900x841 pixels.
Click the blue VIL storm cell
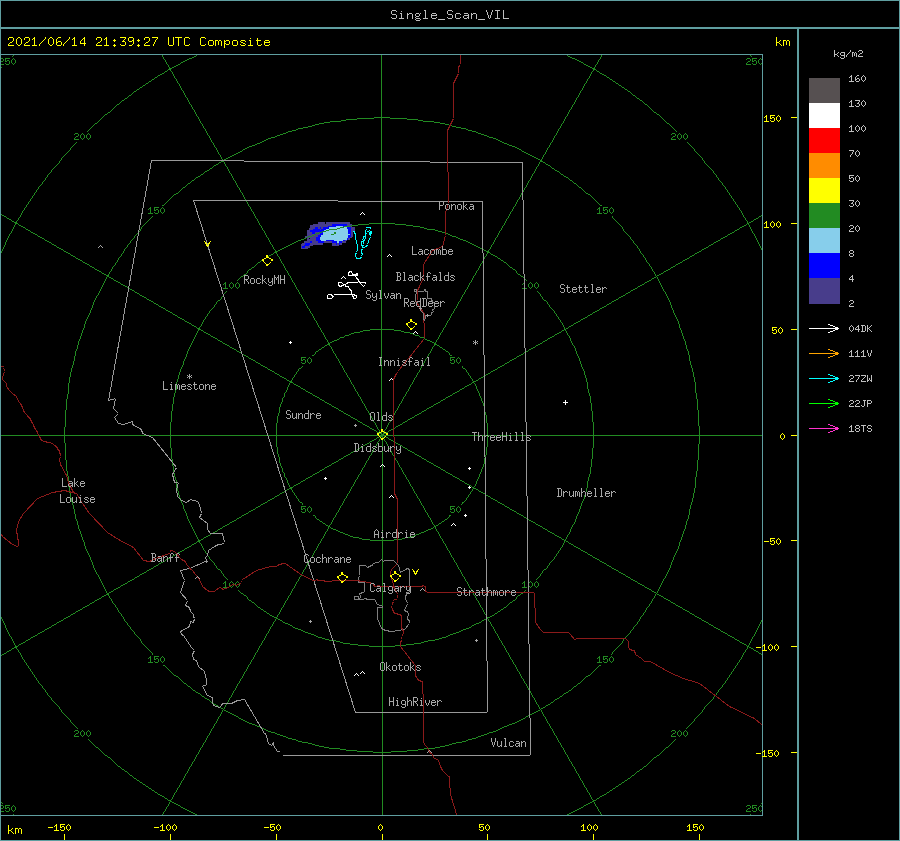tap(328, 235)
